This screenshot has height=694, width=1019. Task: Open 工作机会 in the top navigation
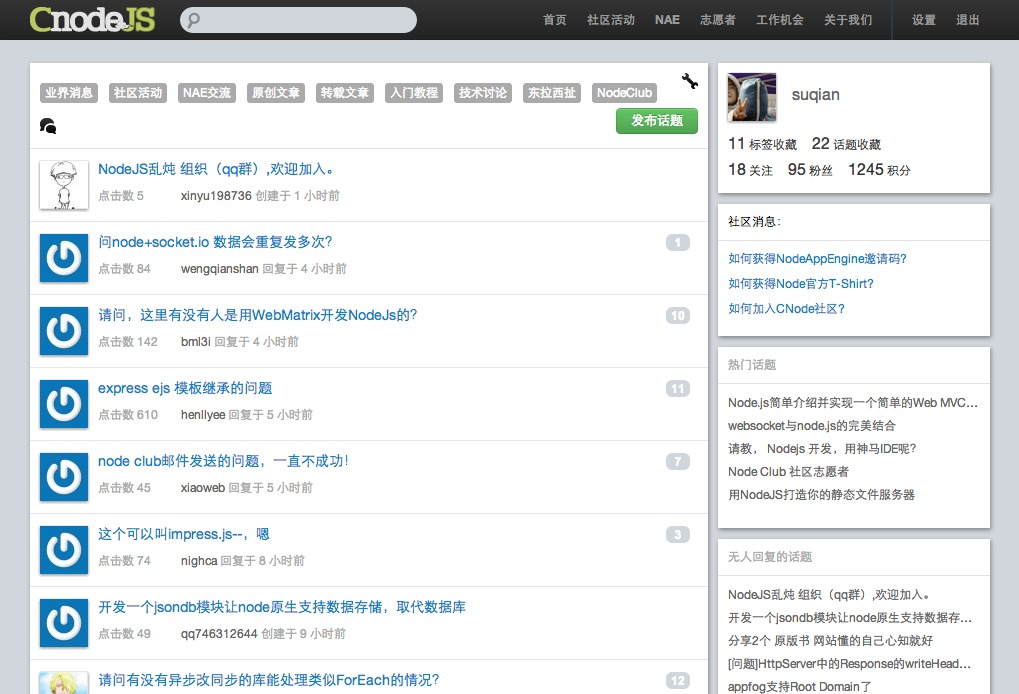tap(779, 20)
